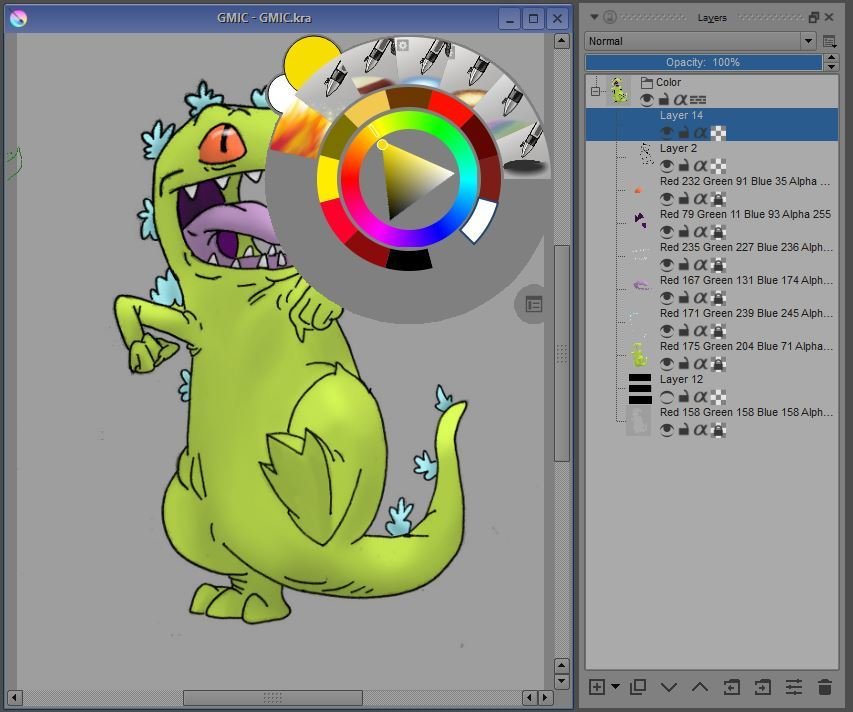This screenshot has width=853, height=712.
Task: Float the Layers docker
Action: 814,17
